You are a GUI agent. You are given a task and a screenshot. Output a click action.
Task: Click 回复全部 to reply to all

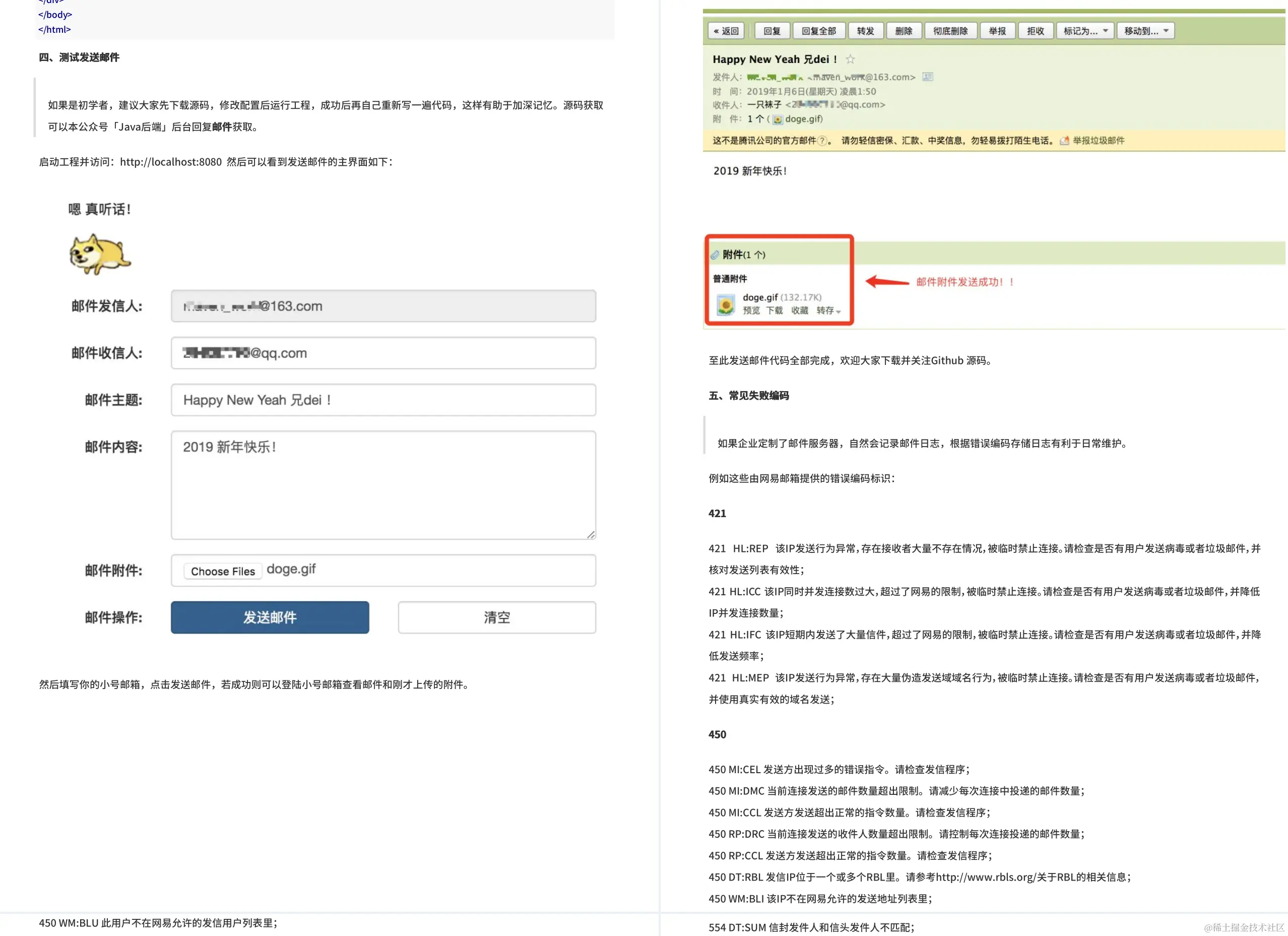coord(819,31)
